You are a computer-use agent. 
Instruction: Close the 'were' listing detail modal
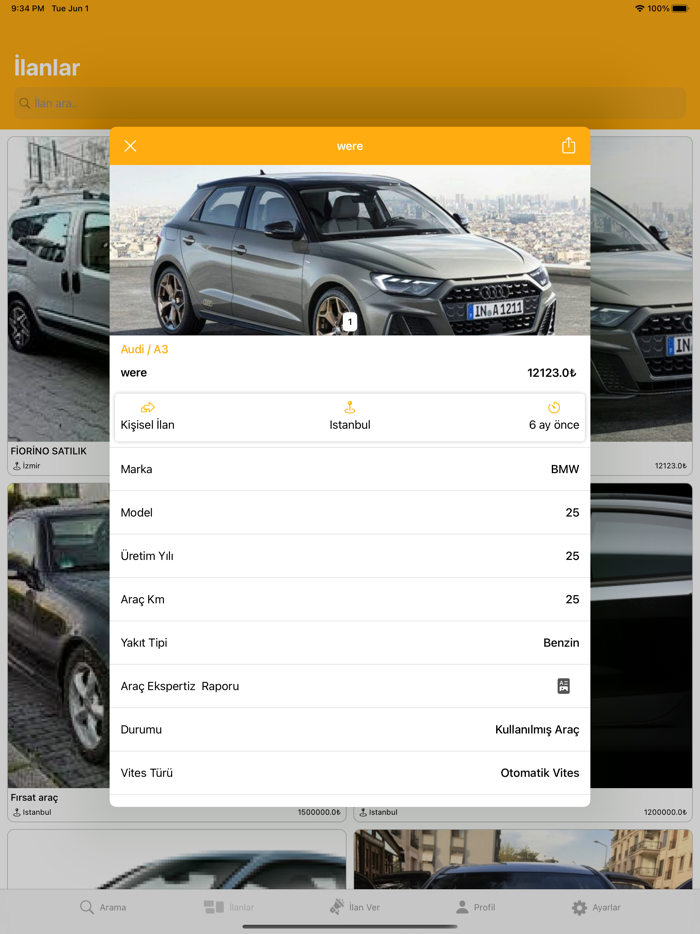130,146
